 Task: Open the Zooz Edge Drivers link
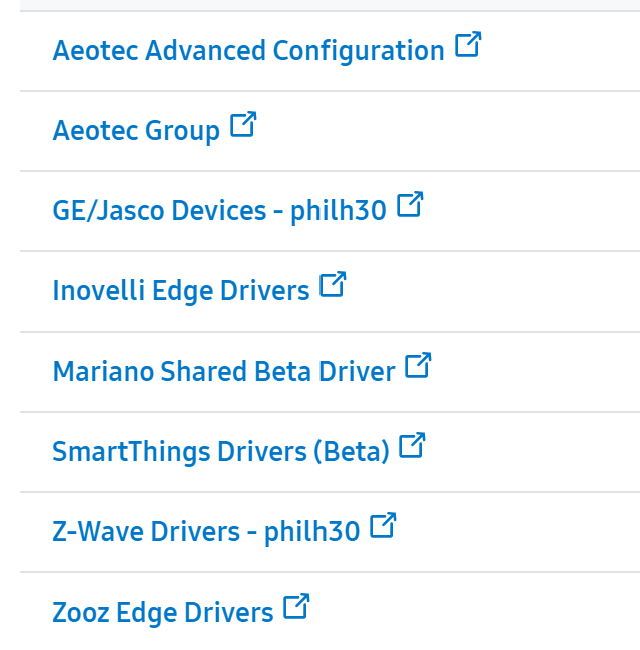click(162, 611)
